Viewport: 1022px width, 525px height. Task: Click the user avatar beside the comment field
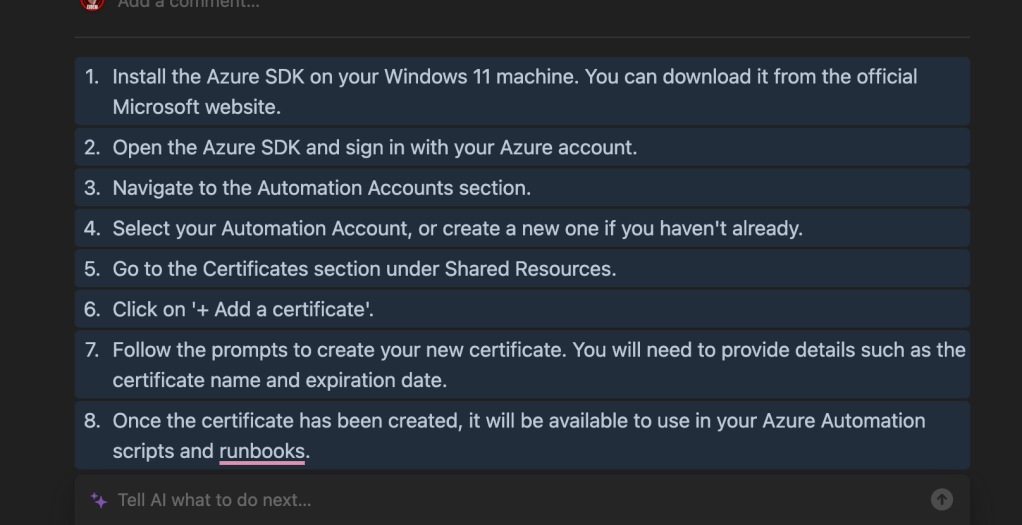92,3
